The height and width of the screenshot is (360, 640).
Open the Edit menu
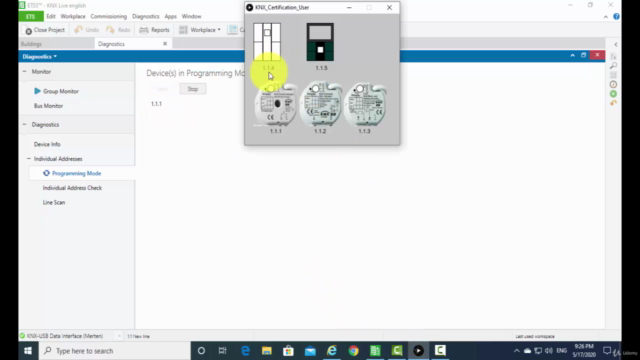[51, 16]
